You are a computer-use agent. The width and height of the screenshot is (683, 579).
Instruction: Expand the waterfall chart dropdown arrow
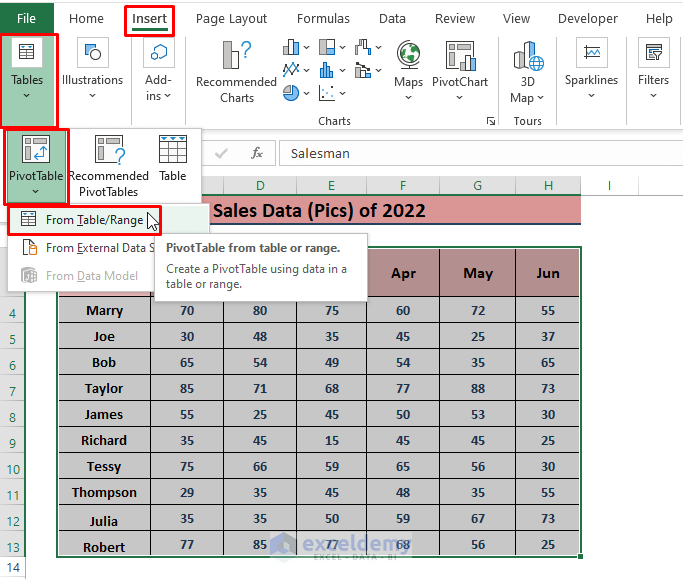click(x=379, y=47)
